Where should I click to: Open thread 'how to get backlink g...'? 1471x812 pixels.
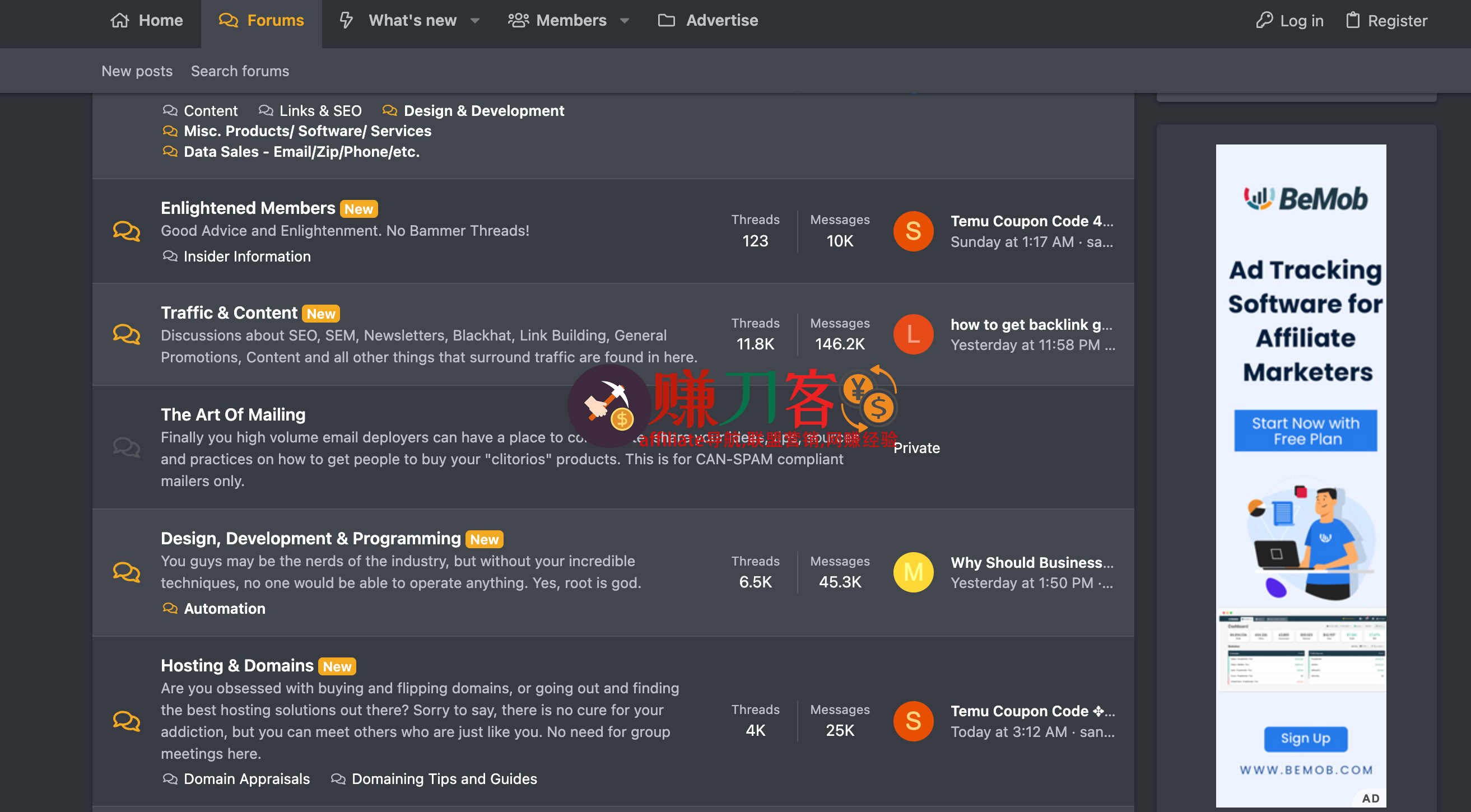coord(1031,324)
